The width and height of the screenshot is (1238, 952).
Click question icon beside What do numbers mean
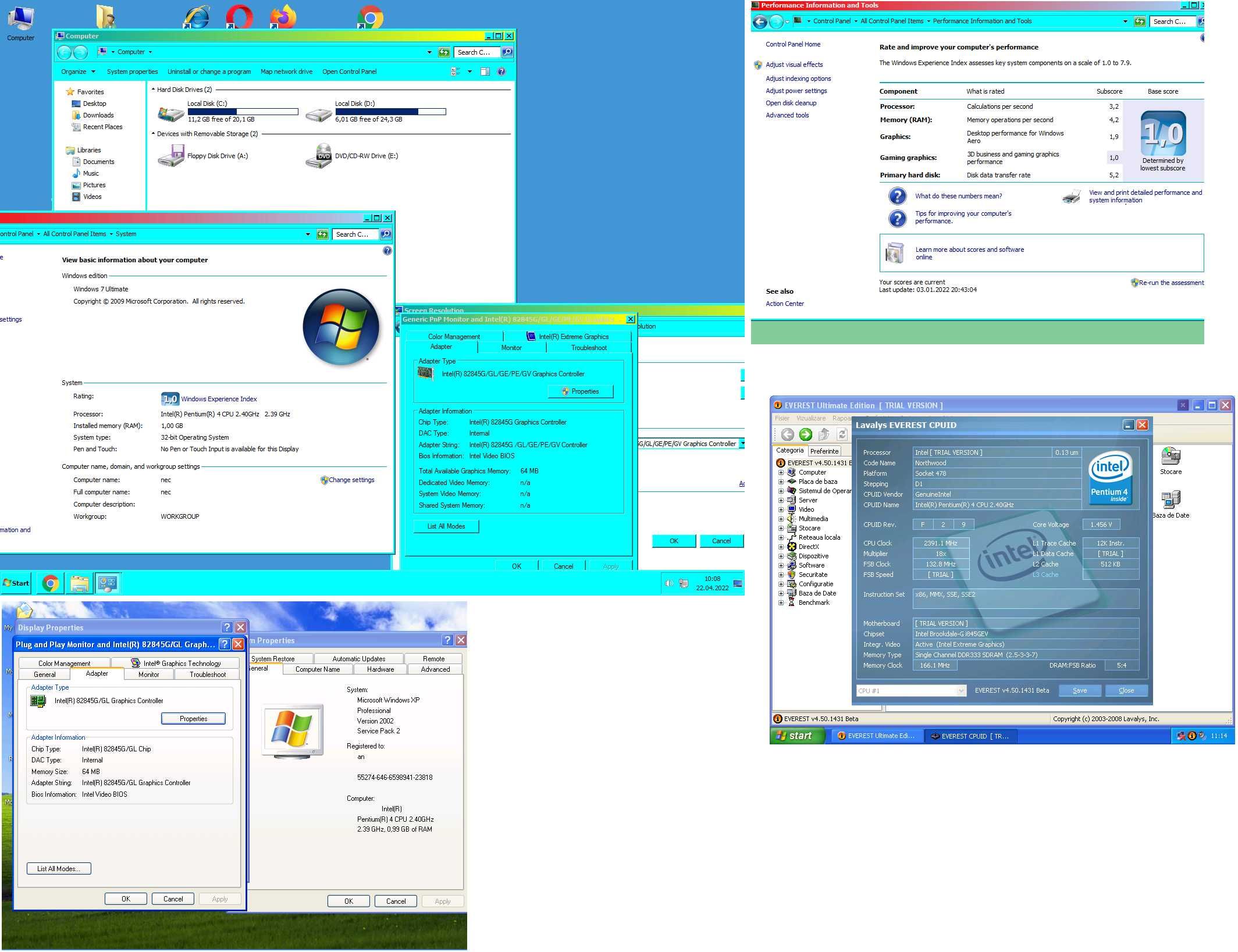click(898, 196)
